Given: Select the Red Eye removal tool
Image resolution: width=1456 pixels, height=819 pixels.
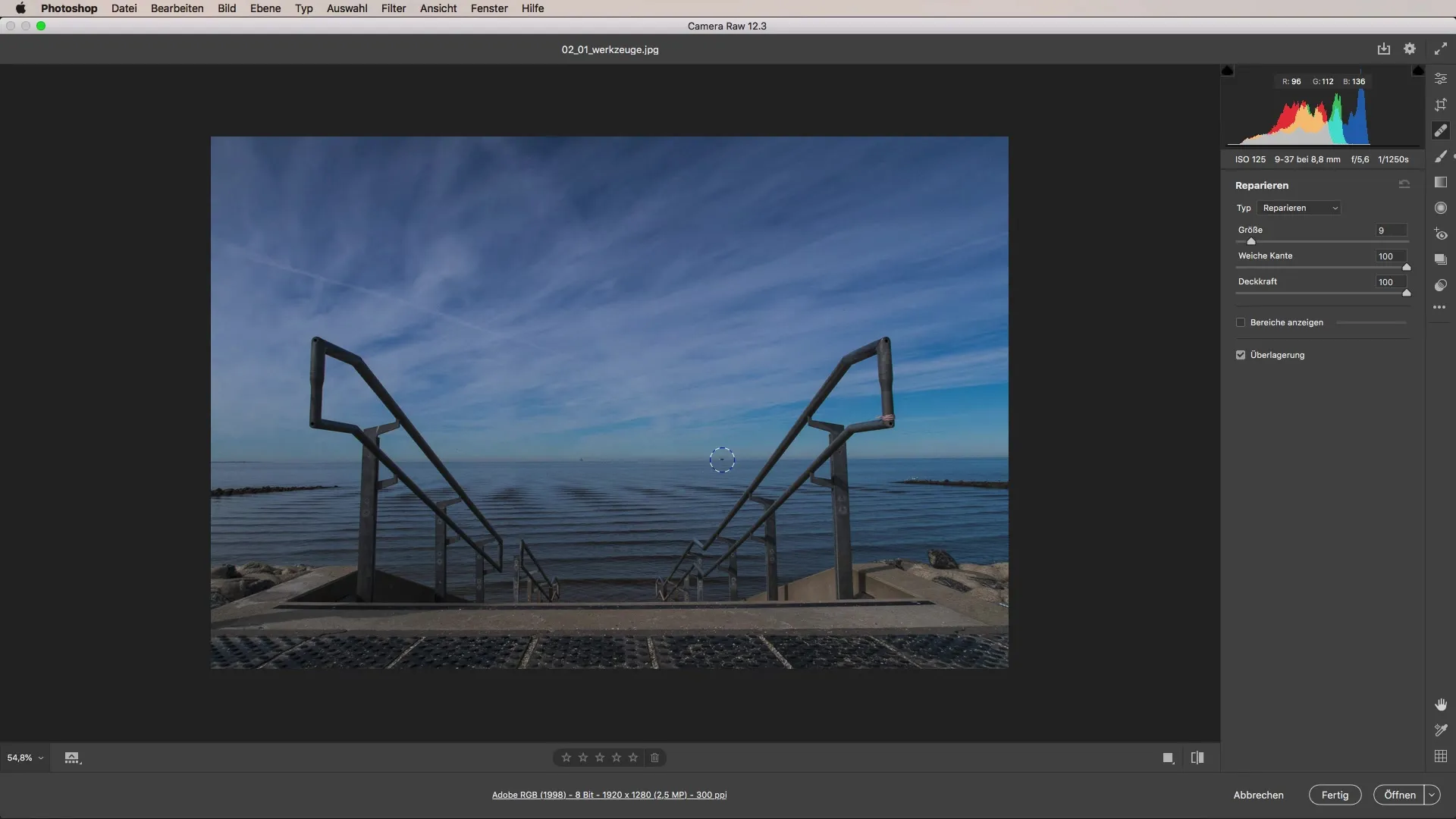Looking at the screenshot, I should tap(1441, 234).
